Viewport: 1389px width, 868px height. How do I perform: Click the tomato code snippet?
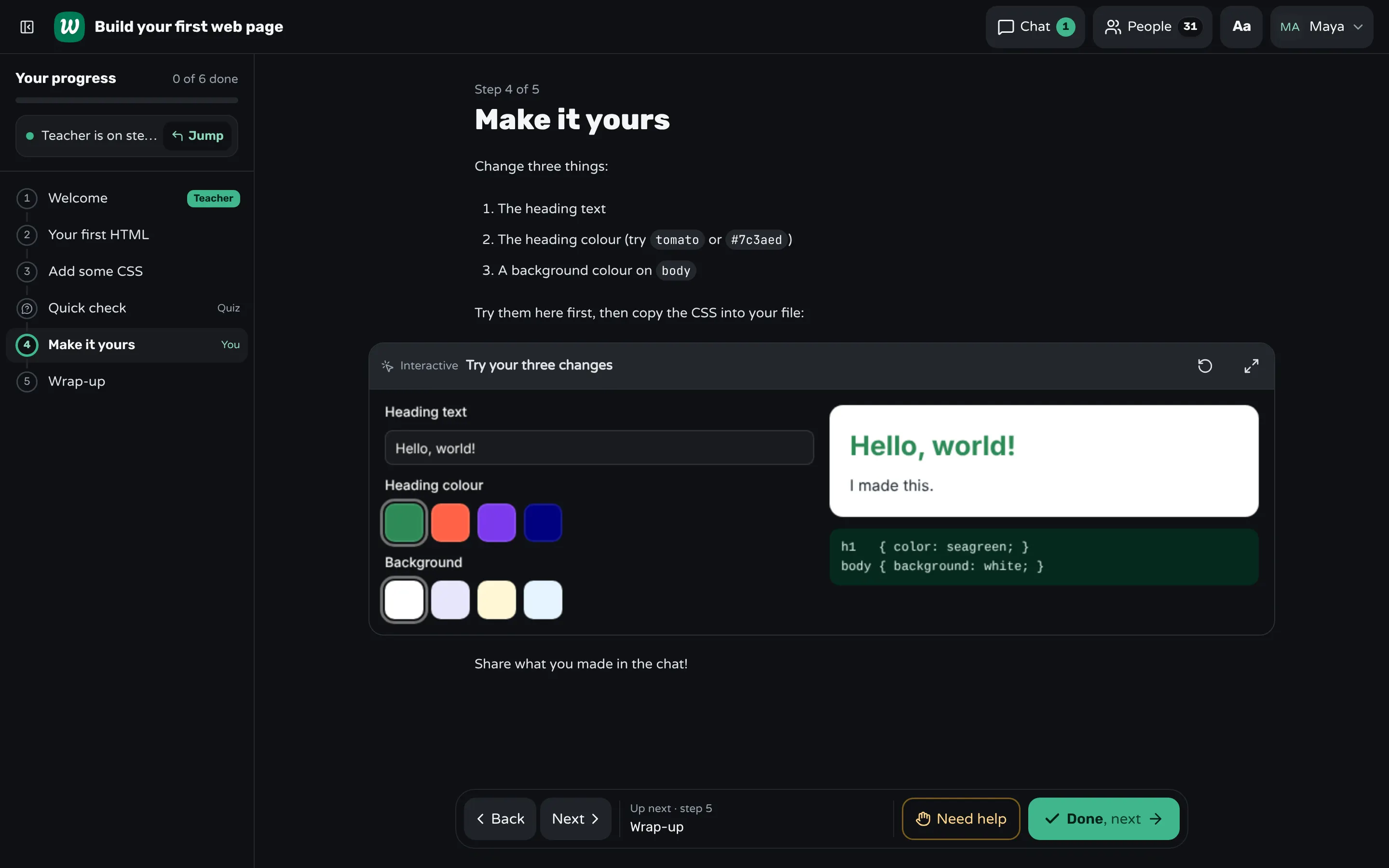677,240
